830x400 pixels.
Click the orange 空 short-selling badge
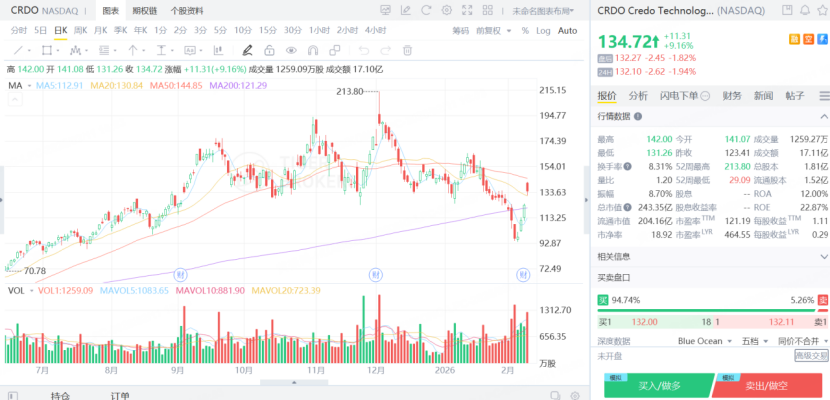pos(808,39)
